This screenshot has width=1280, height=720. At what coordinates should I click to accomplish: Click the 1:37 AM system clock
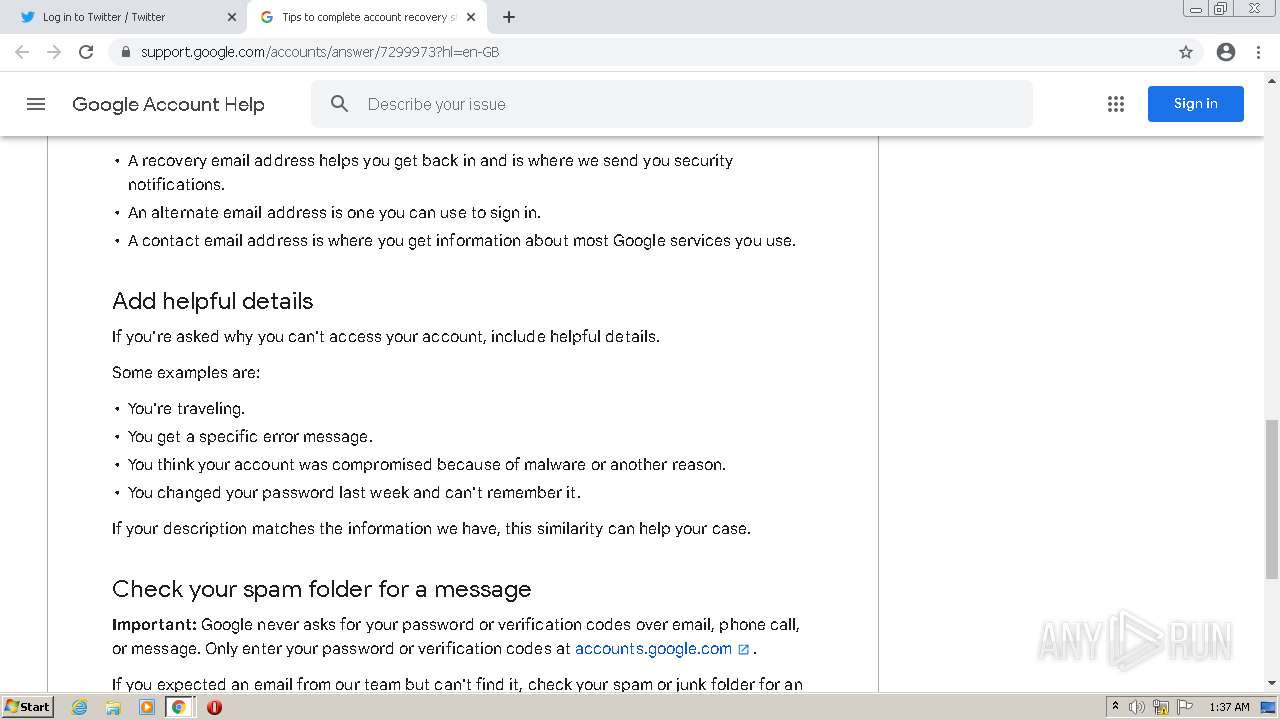click(1229, 707)
